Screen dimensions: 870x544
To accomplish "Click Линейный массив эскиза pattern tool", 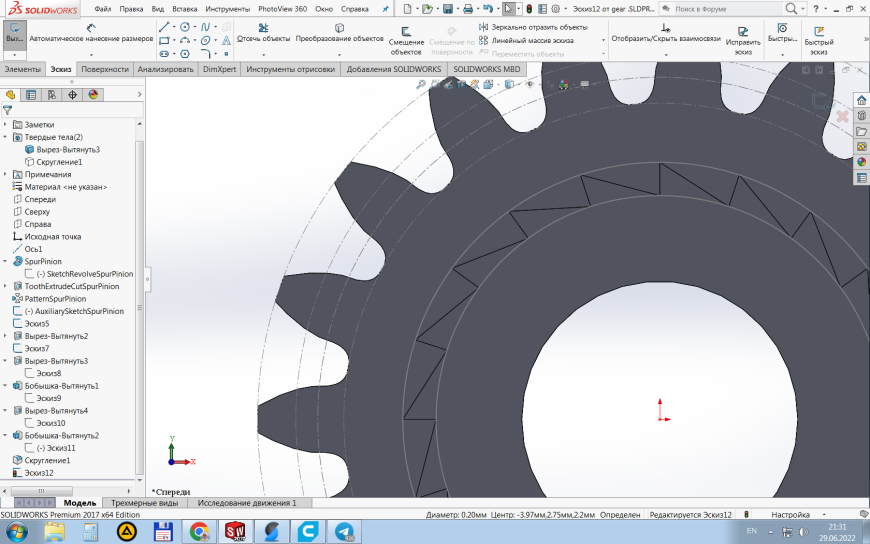I will pos(527,41).
